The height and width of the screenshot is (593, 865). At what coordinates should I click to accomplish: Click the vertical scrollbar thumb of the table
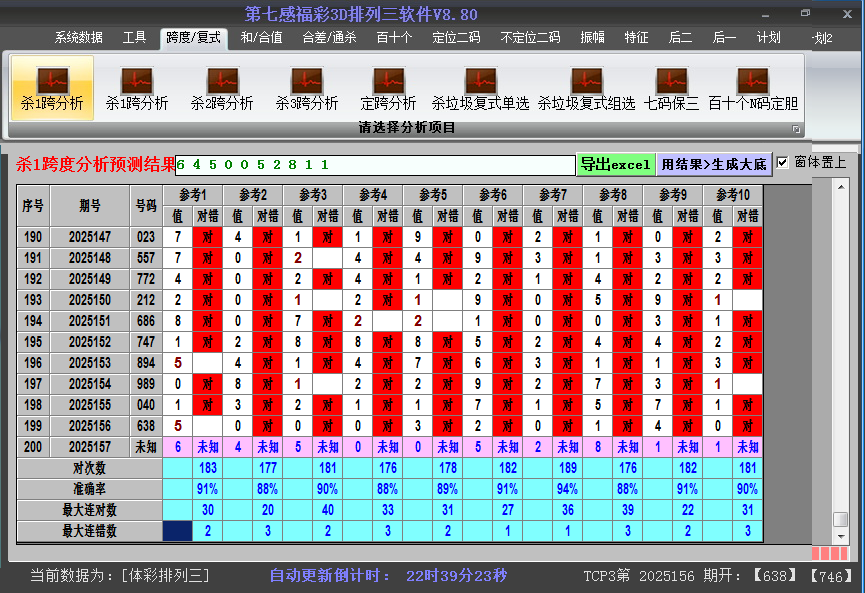[841, 520]
